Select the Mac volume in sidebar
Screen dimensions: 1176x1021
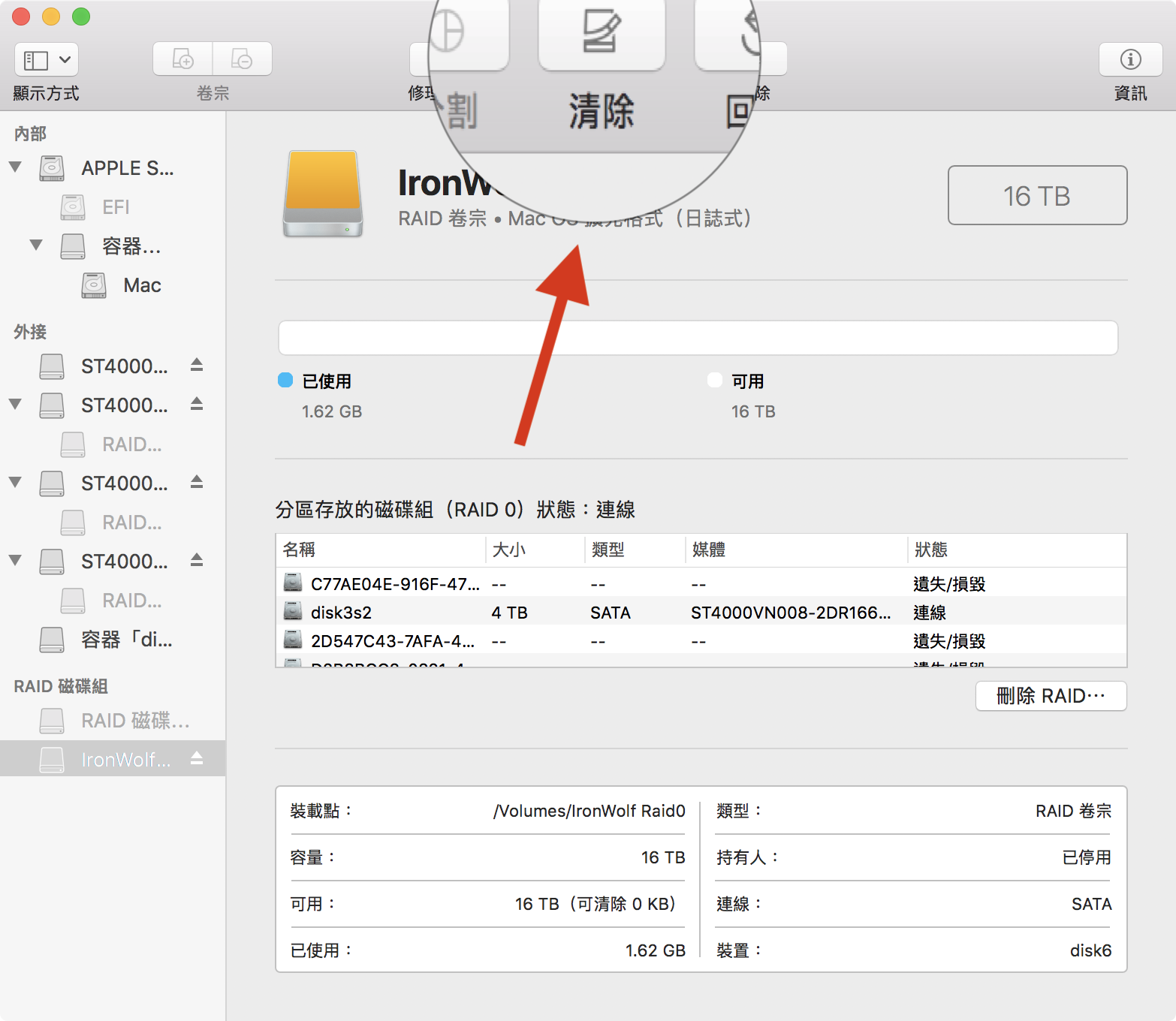[141, 285]
